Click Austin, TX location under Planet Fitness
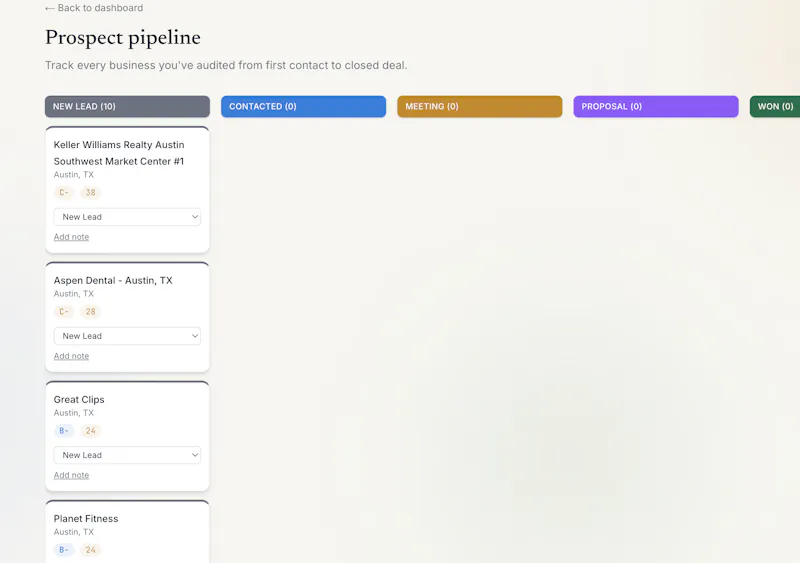Image resolution: width=800 pixels, height=563 pixels. point(74,532)
